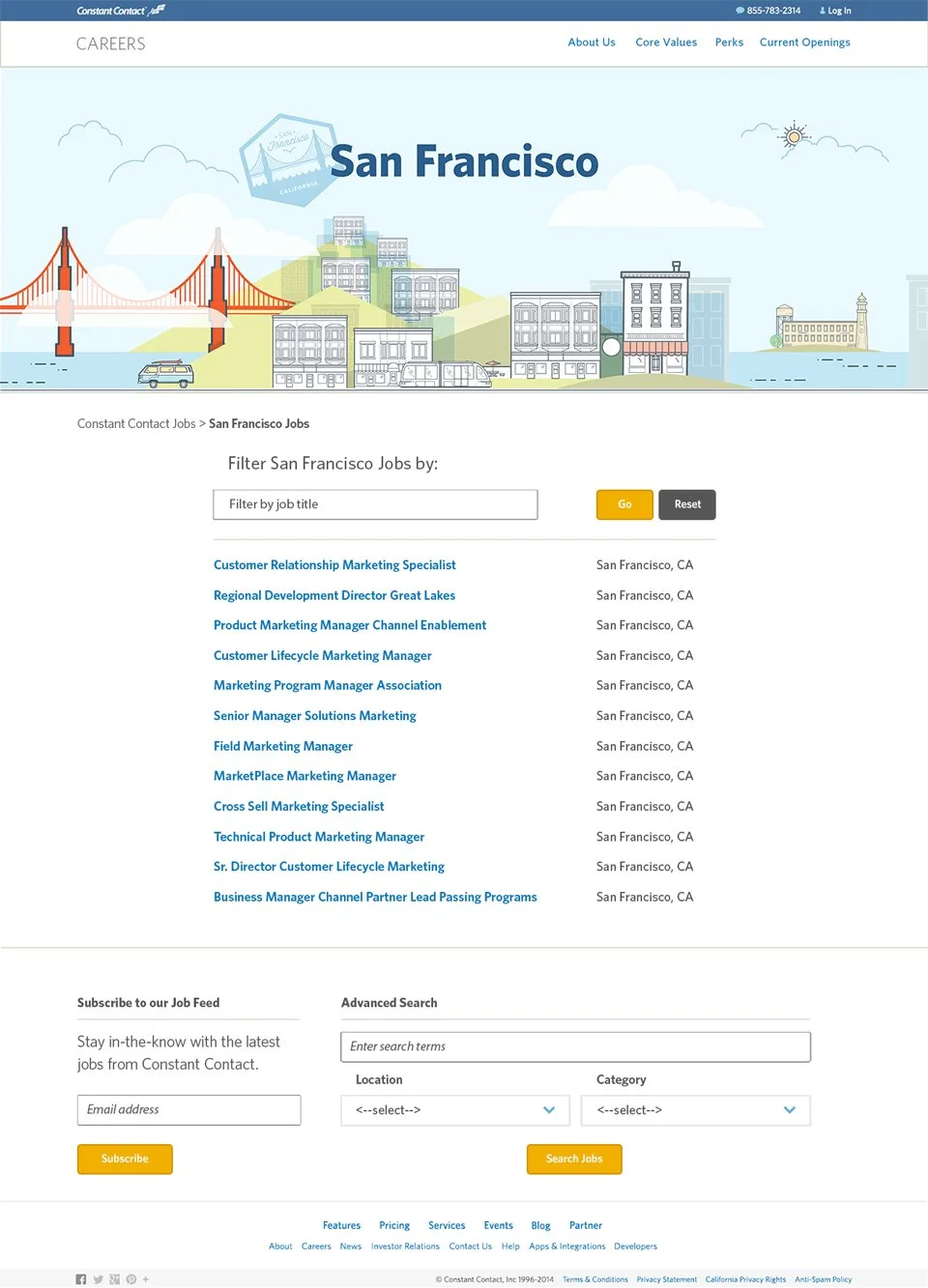Open Senior Manager Solutions Marketing job
Viewport: 928px width, 1288px height.
(315, 716)
